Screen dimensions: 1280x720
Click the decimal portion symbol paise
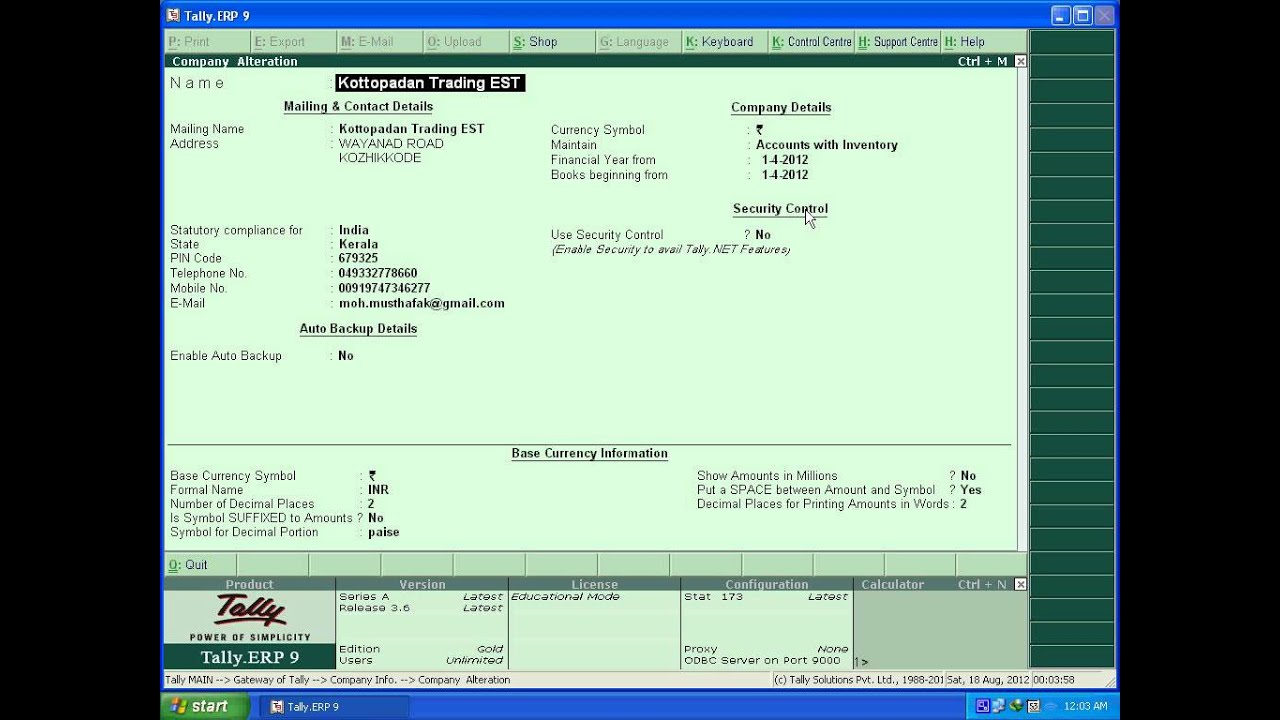tap(384, 532)
